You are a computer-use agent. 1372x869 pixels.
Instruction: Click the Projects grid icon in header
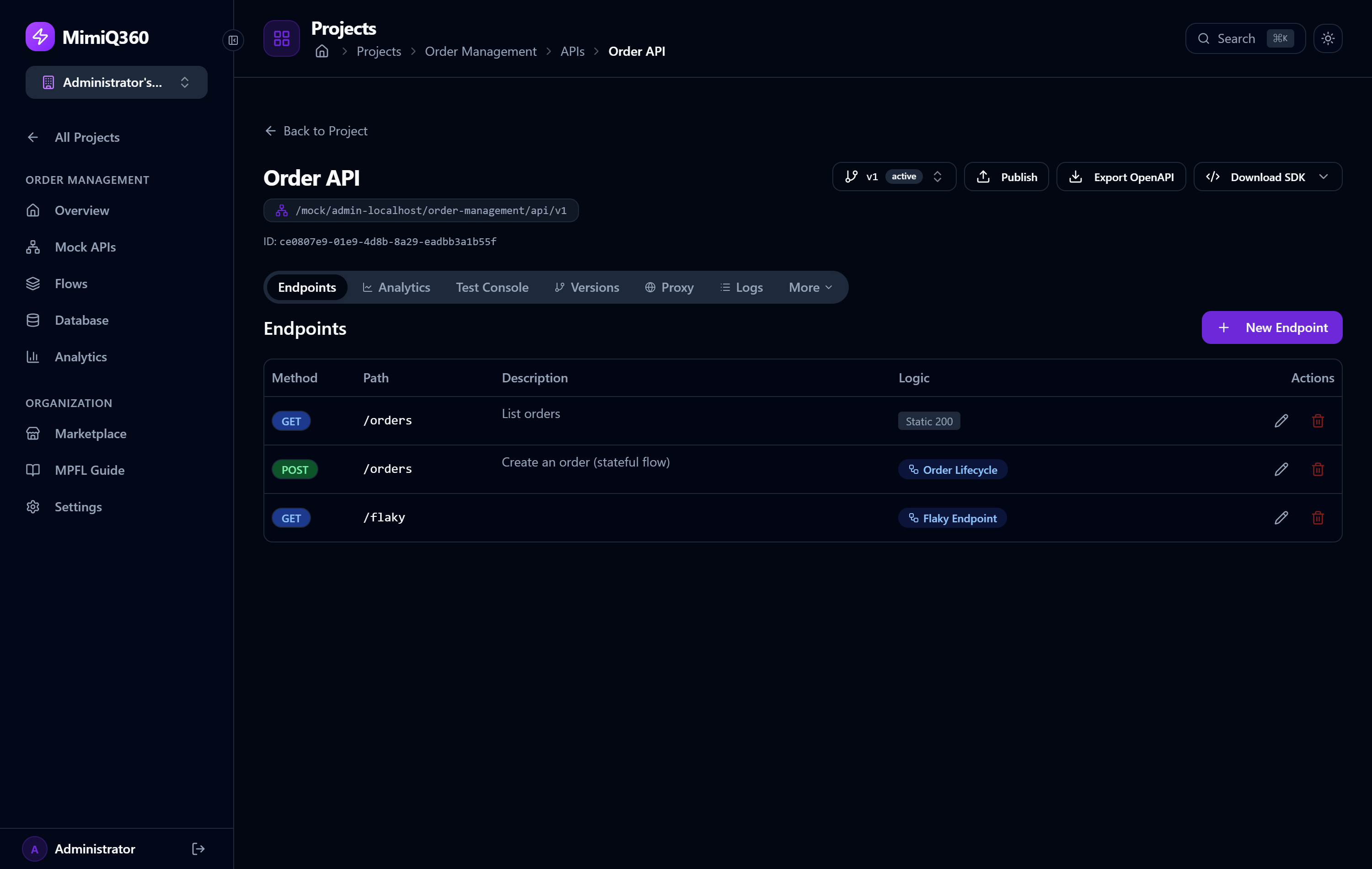pyautogui.click(x=281, y=38)
